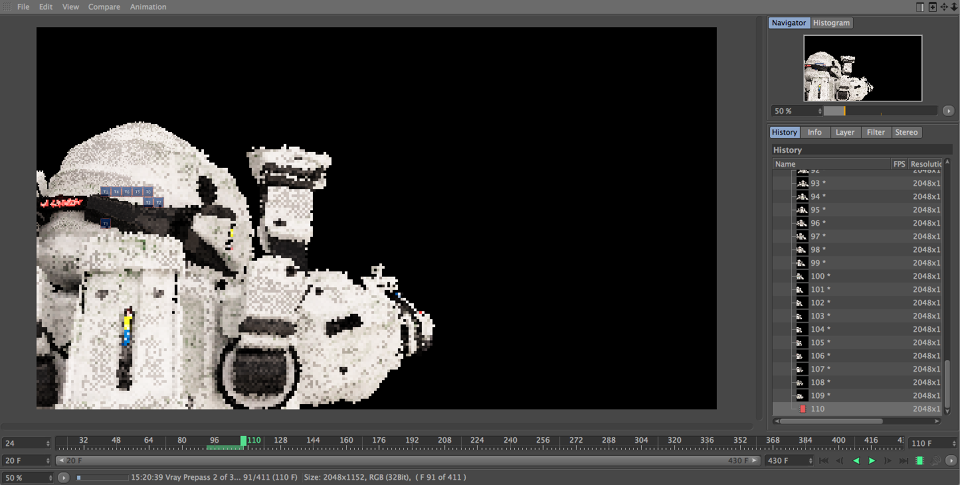Click the sound microphone icon
The height and width of the screenshot is (485, 960).
coord(936,461)
